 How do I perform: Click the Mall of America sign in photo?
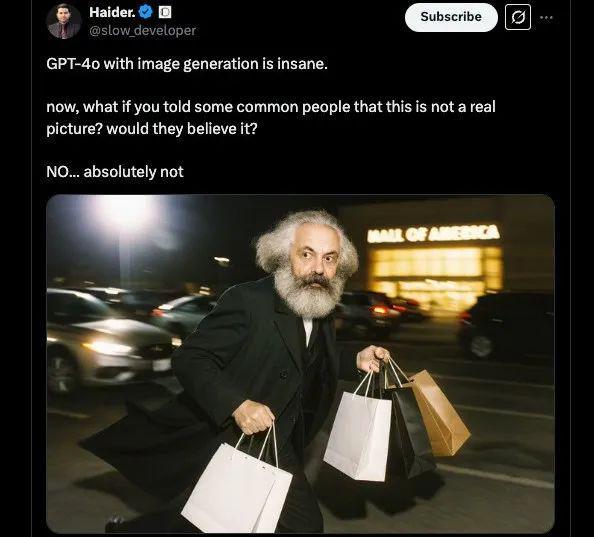433,234
